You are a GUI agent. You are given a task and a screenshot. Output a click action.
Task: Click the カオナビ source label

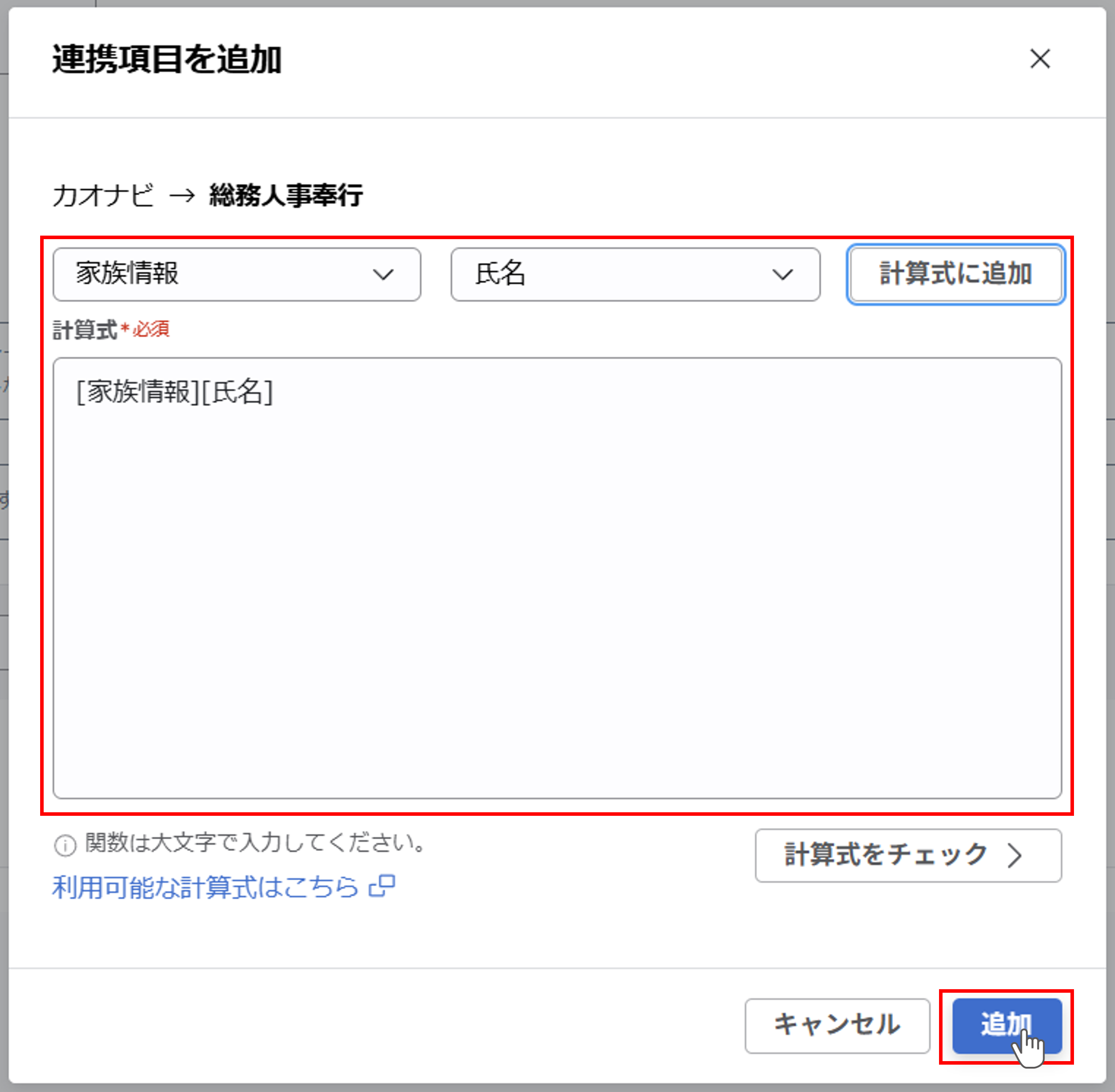tap(103, 195)
